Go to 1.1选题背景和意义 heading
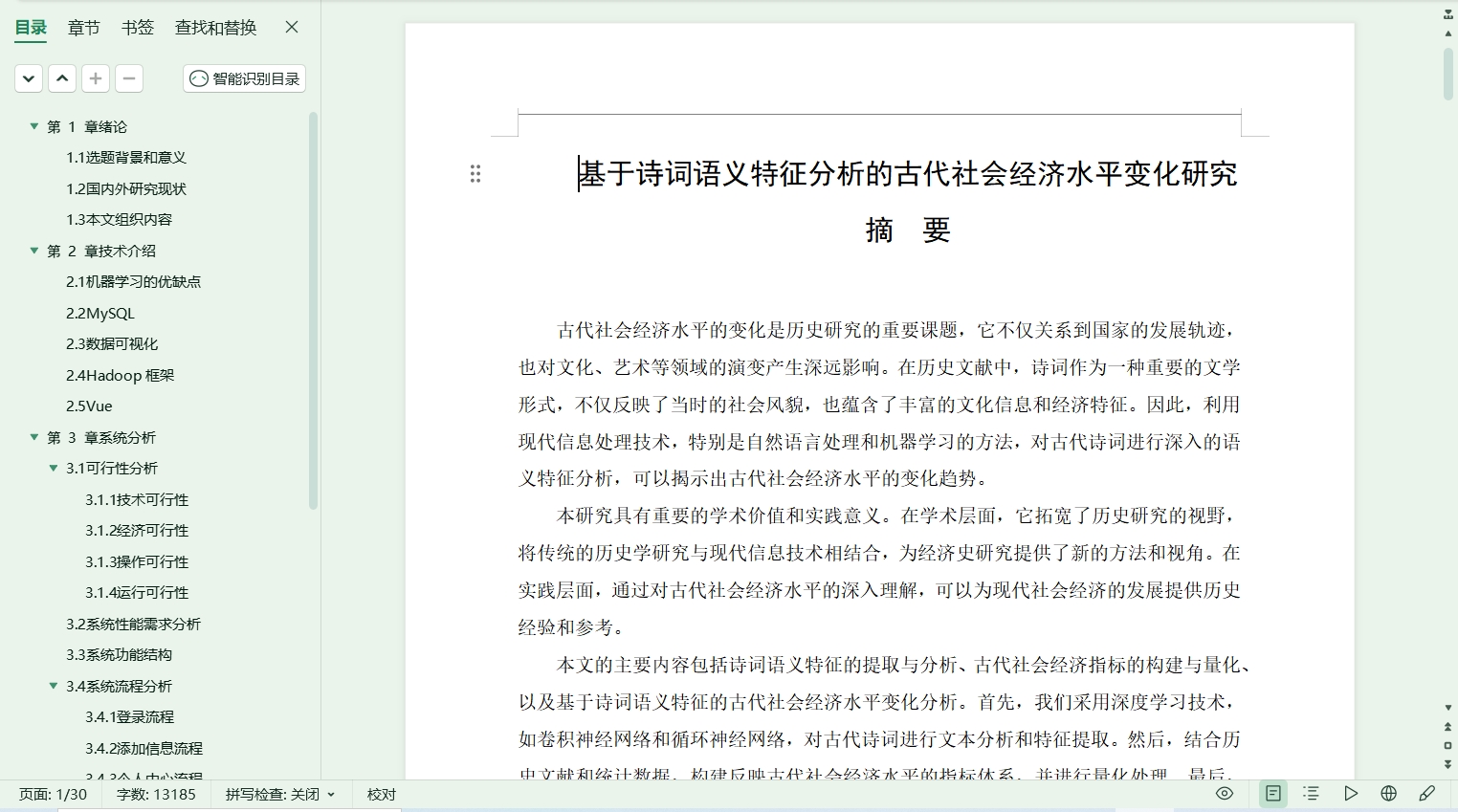Viewport: 1458px width, 812px height. tap(126, 158)
